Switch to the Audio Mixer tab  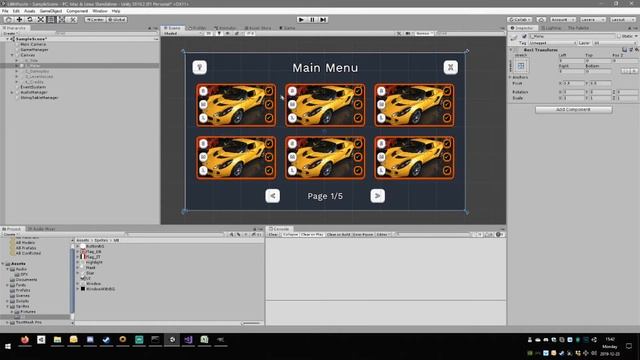click(42, 229)
